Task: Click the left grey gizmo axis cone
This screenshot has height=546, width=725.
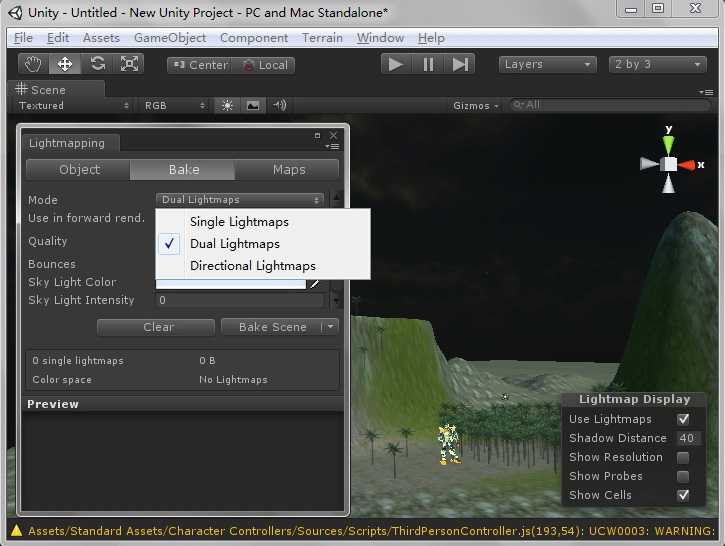Action: pos(649,164)
